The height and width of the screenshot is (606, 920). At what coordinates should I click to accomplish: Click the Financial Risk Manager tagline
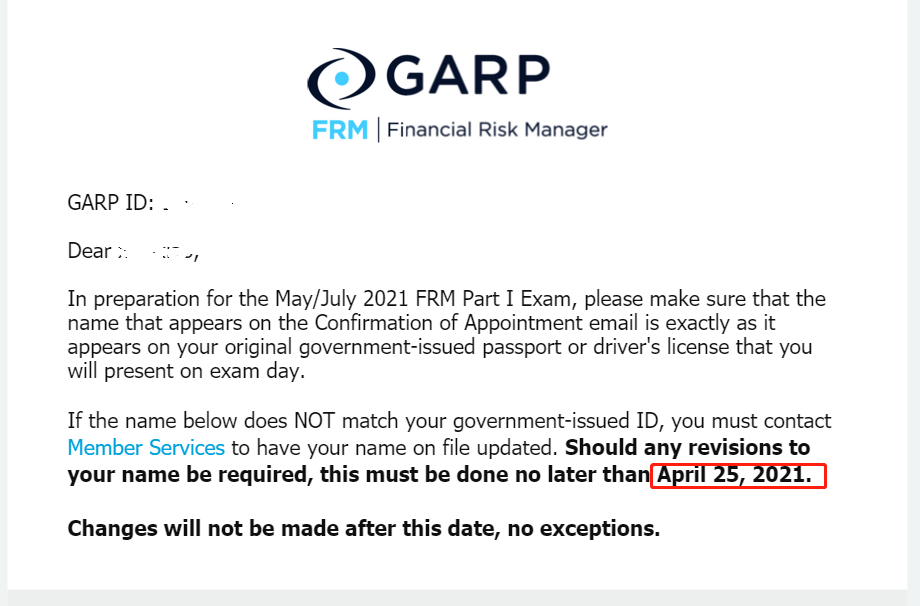point(497,130)
